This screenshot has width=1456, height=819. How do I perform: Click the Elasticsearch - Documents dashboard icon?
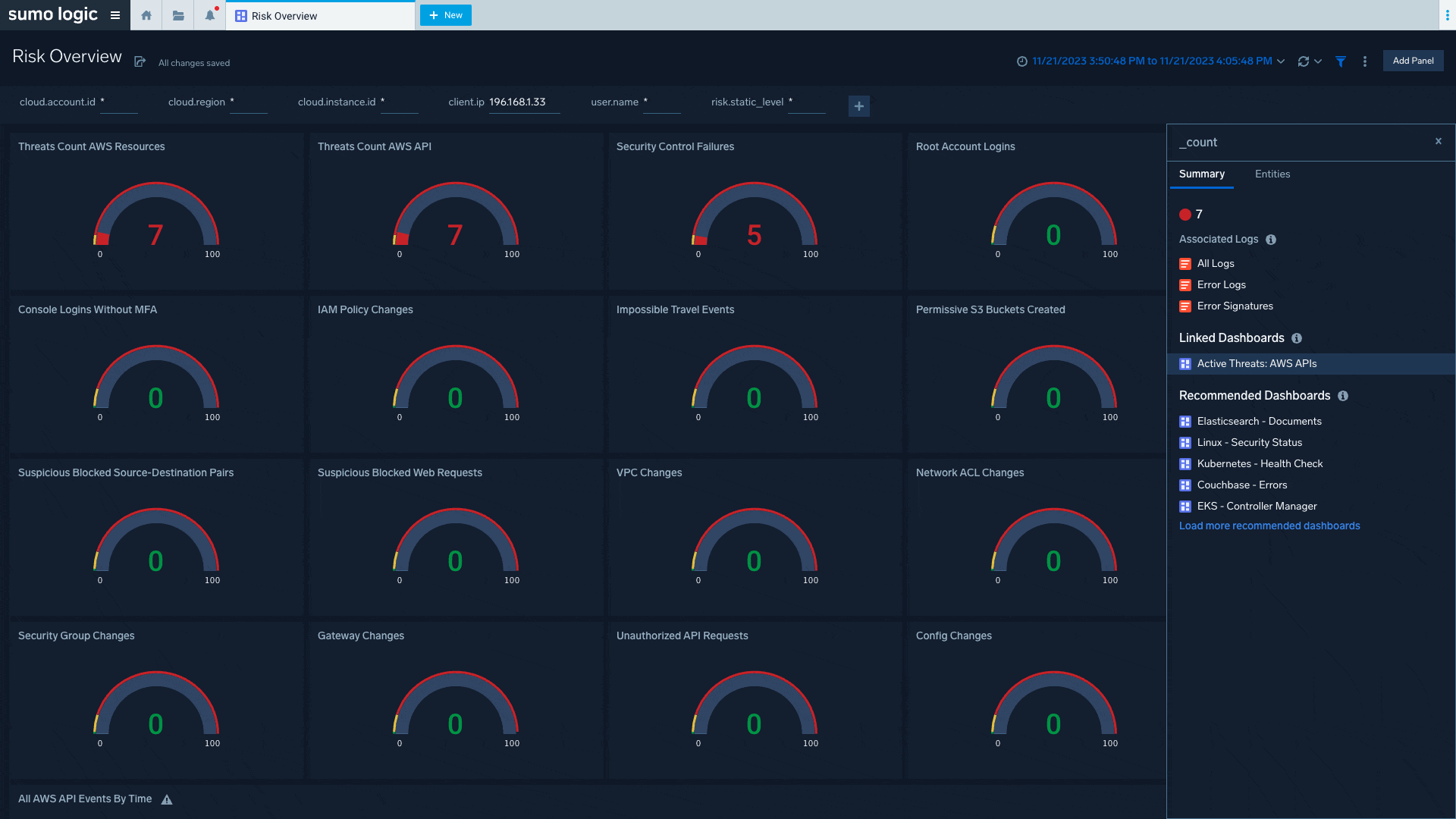(x=1185, y=422)
